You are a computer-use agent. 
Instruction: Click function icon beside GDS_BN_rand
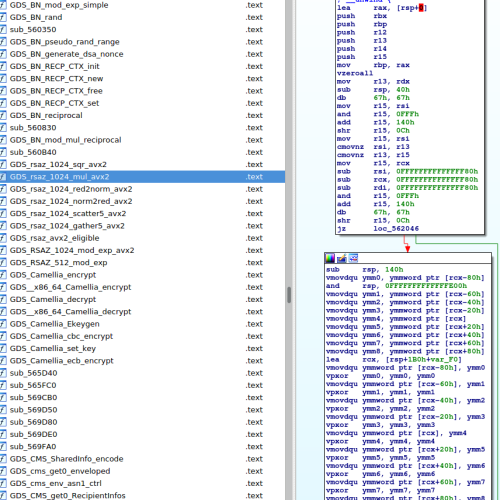(3, 17)
